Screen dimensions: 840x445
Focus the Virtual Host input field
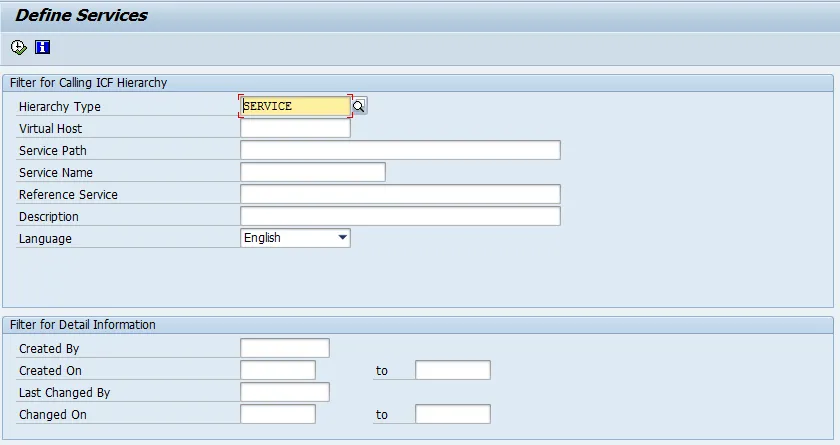(295, 128)
